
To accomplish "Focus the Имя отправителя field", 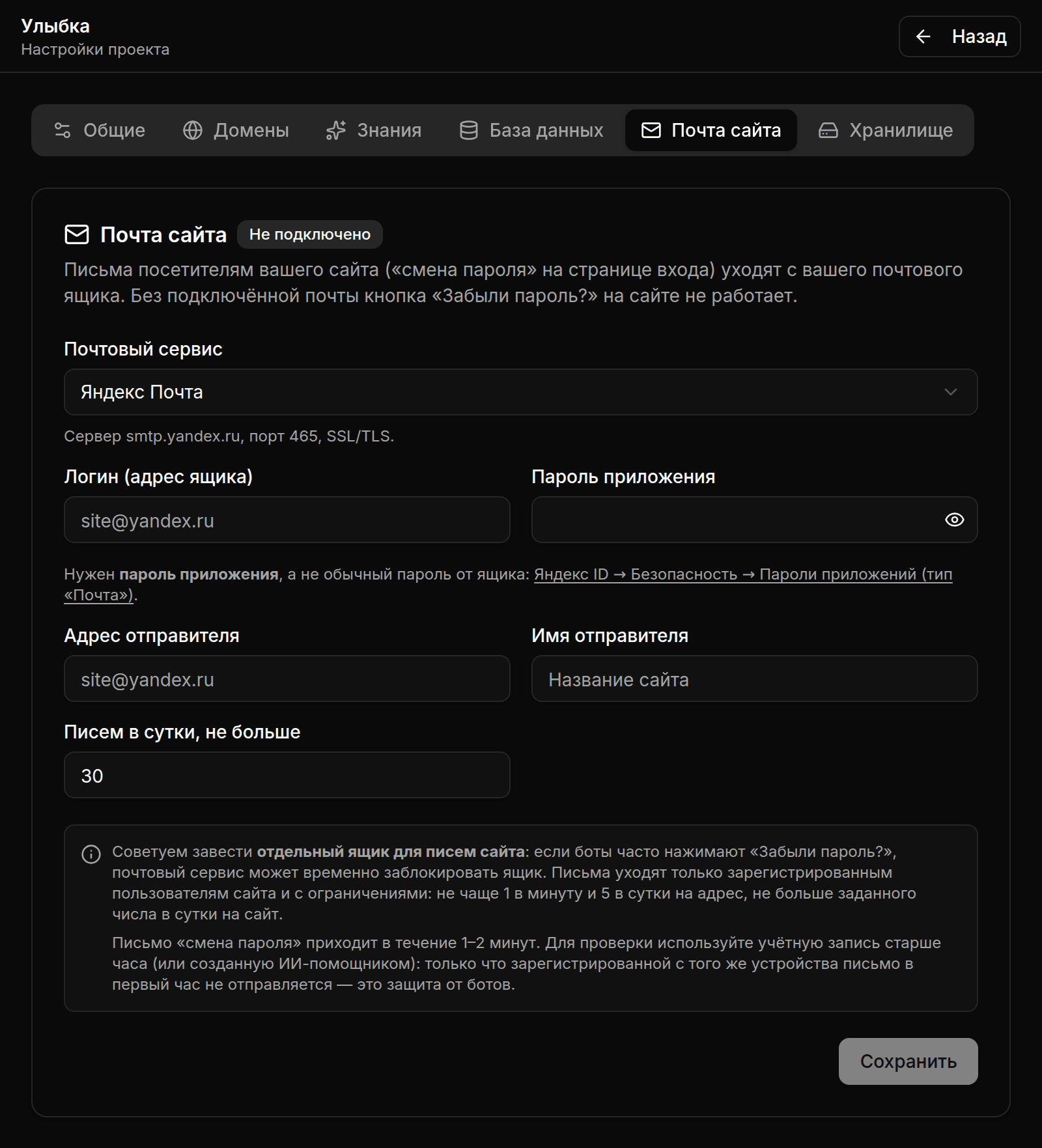I will coord(755,679).
